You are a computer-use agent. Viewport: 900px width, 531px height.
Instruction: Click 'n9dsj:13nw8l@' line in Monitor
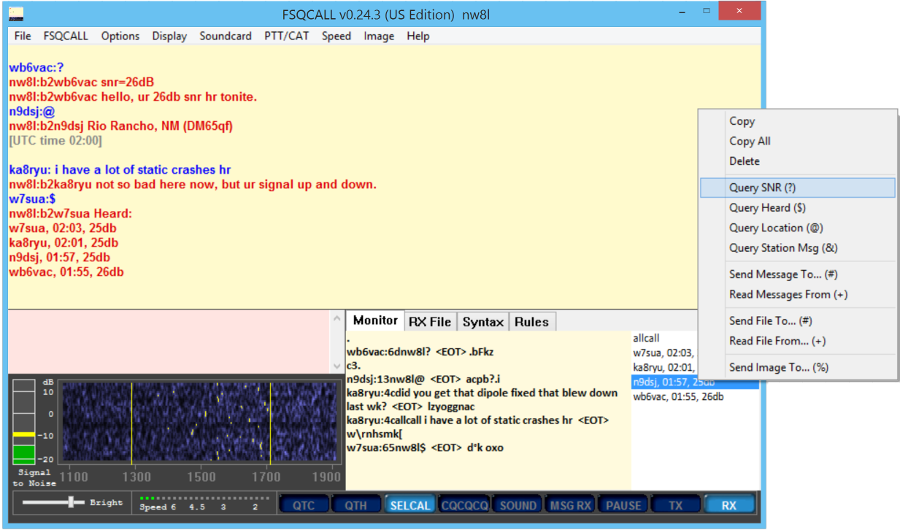click(423, 379)
